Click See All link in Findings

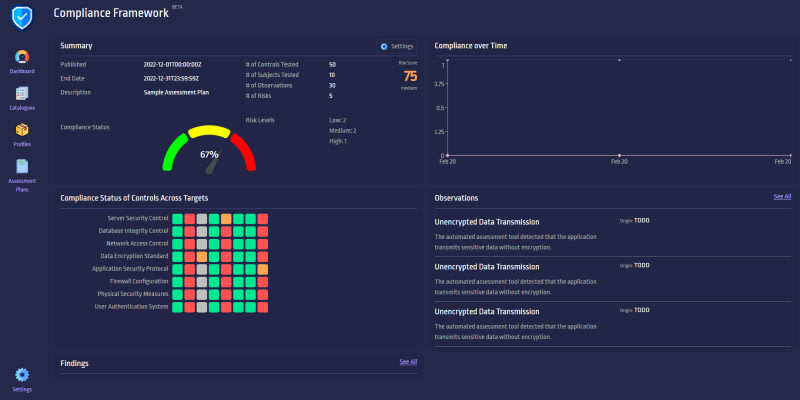[x=408, y=362]
